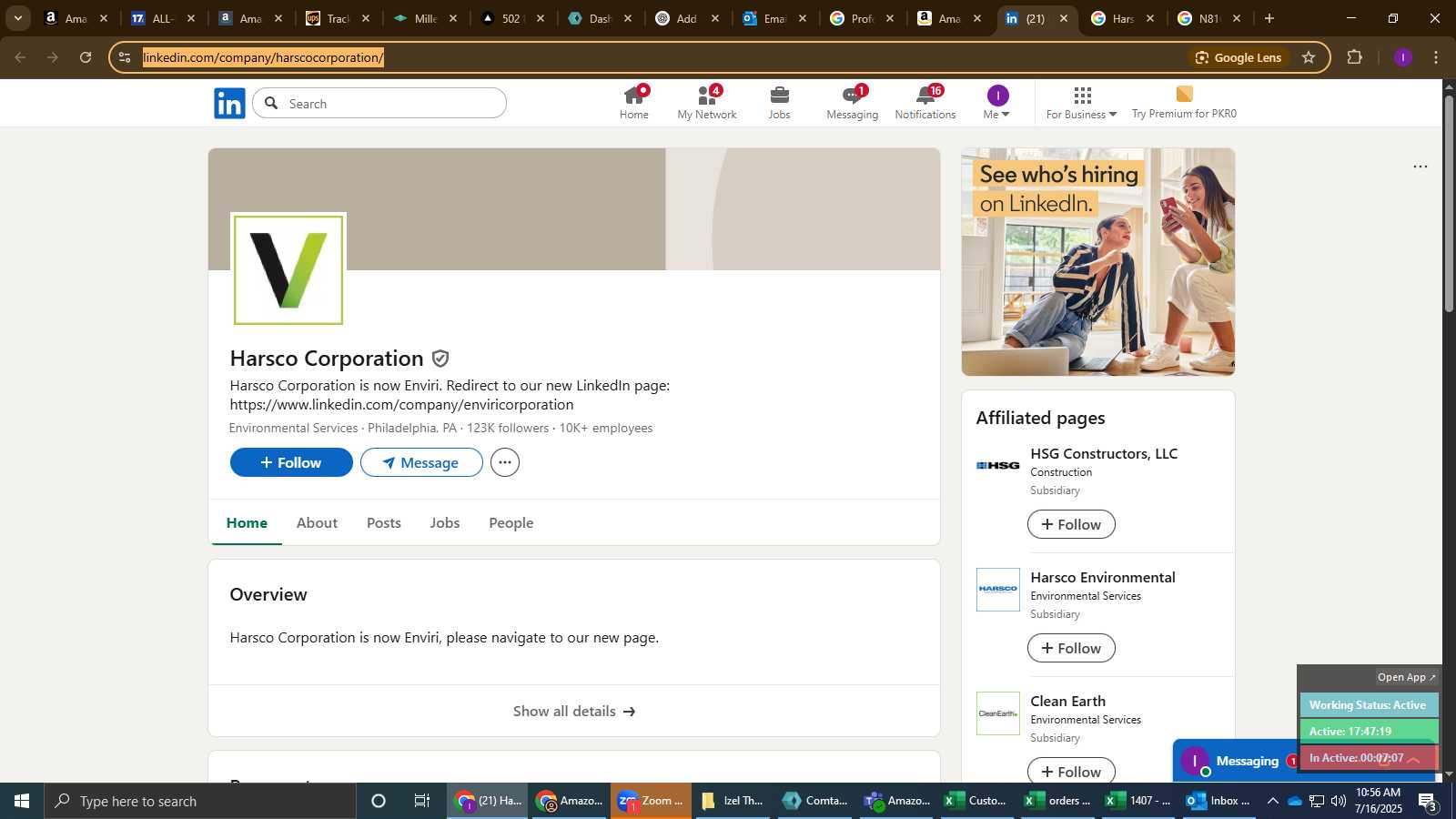1456x819 pixels.
Task: Switch to the 502 browser tab
Action: (512, 18)
